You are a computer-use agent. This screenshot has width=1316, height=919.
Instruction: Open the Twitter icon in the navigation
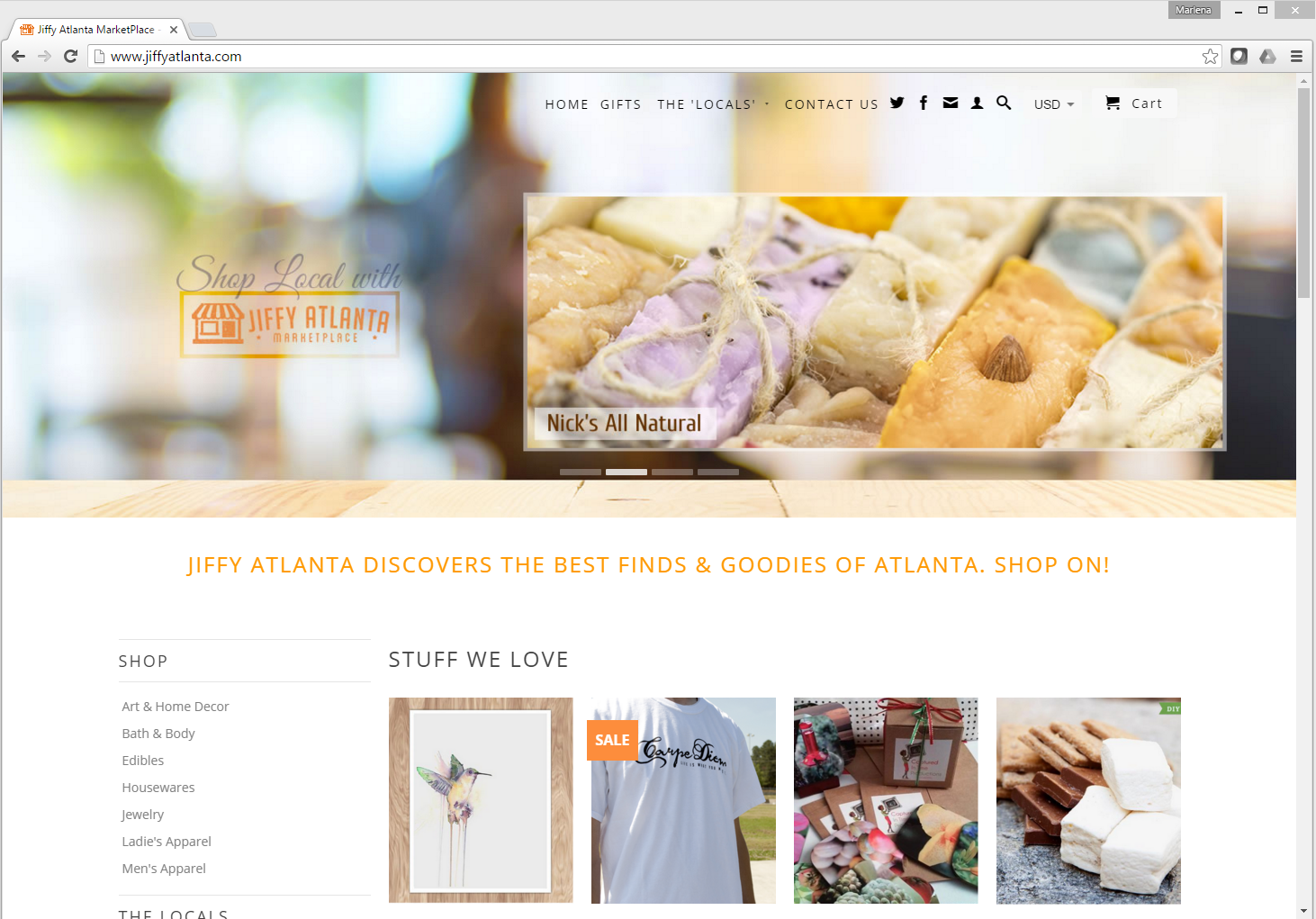tap(897, 103)
